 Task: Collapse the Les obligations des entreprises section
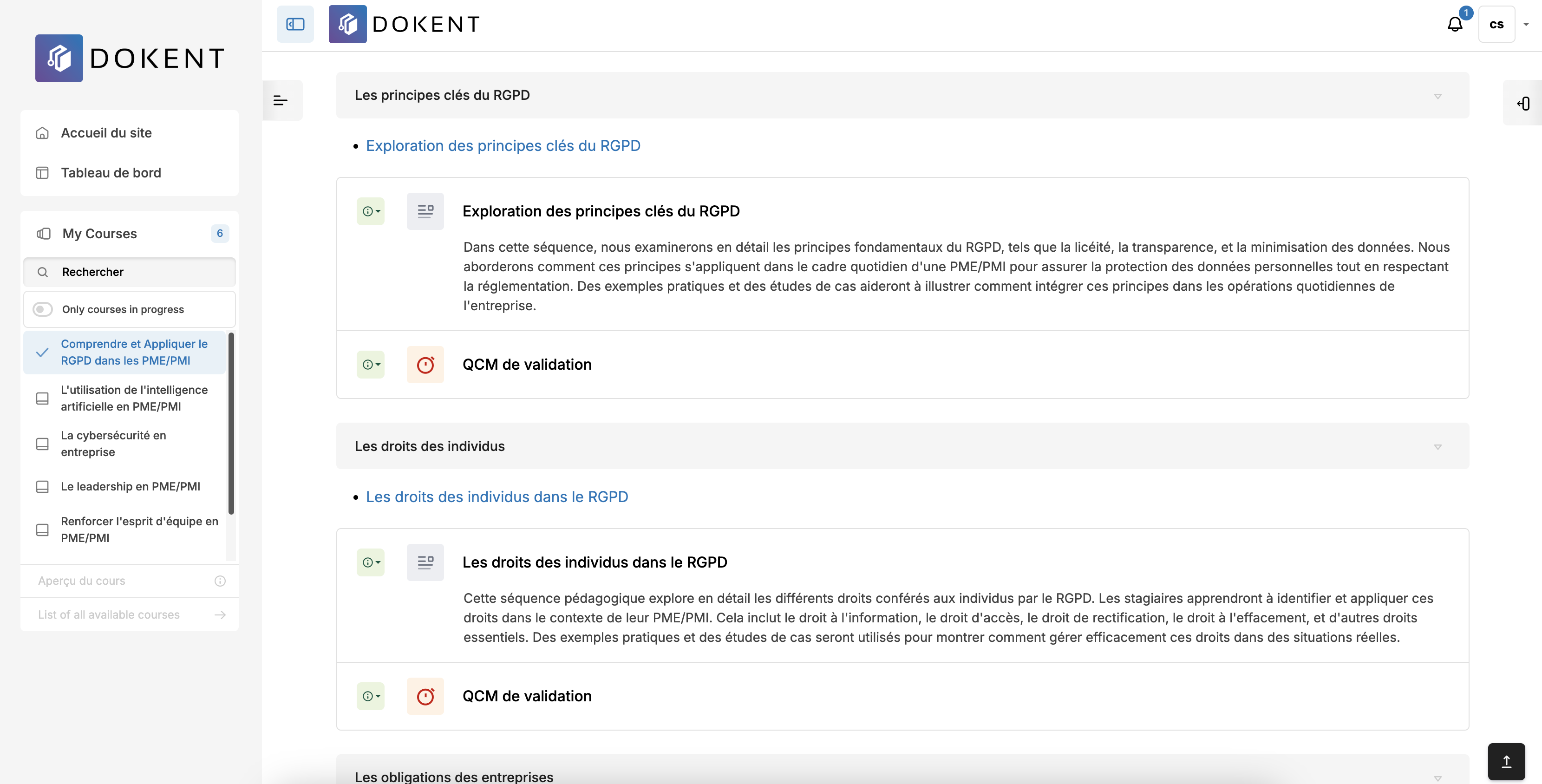pos(1438,777)
